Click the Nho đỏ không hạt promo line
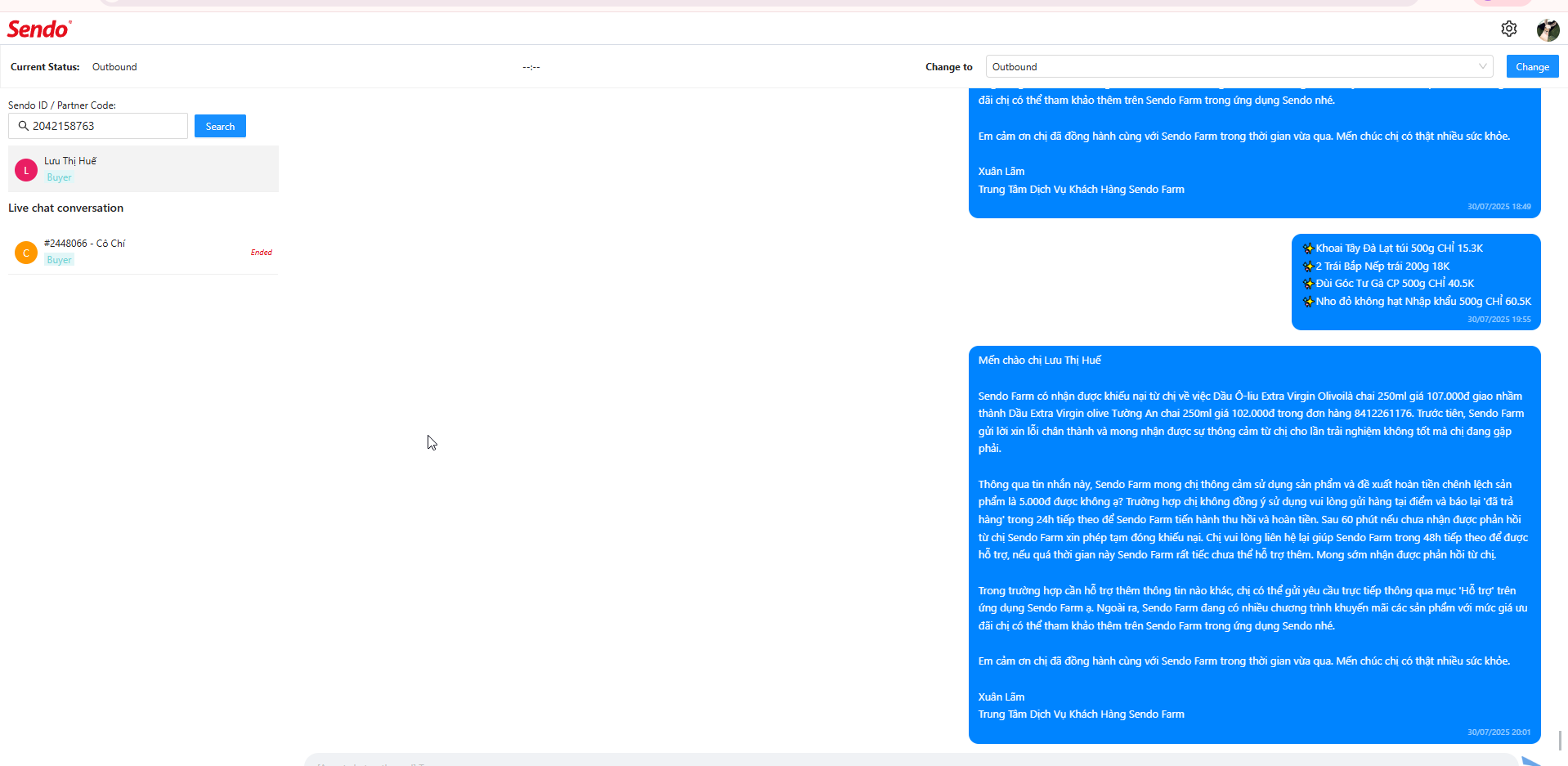 1417,302
